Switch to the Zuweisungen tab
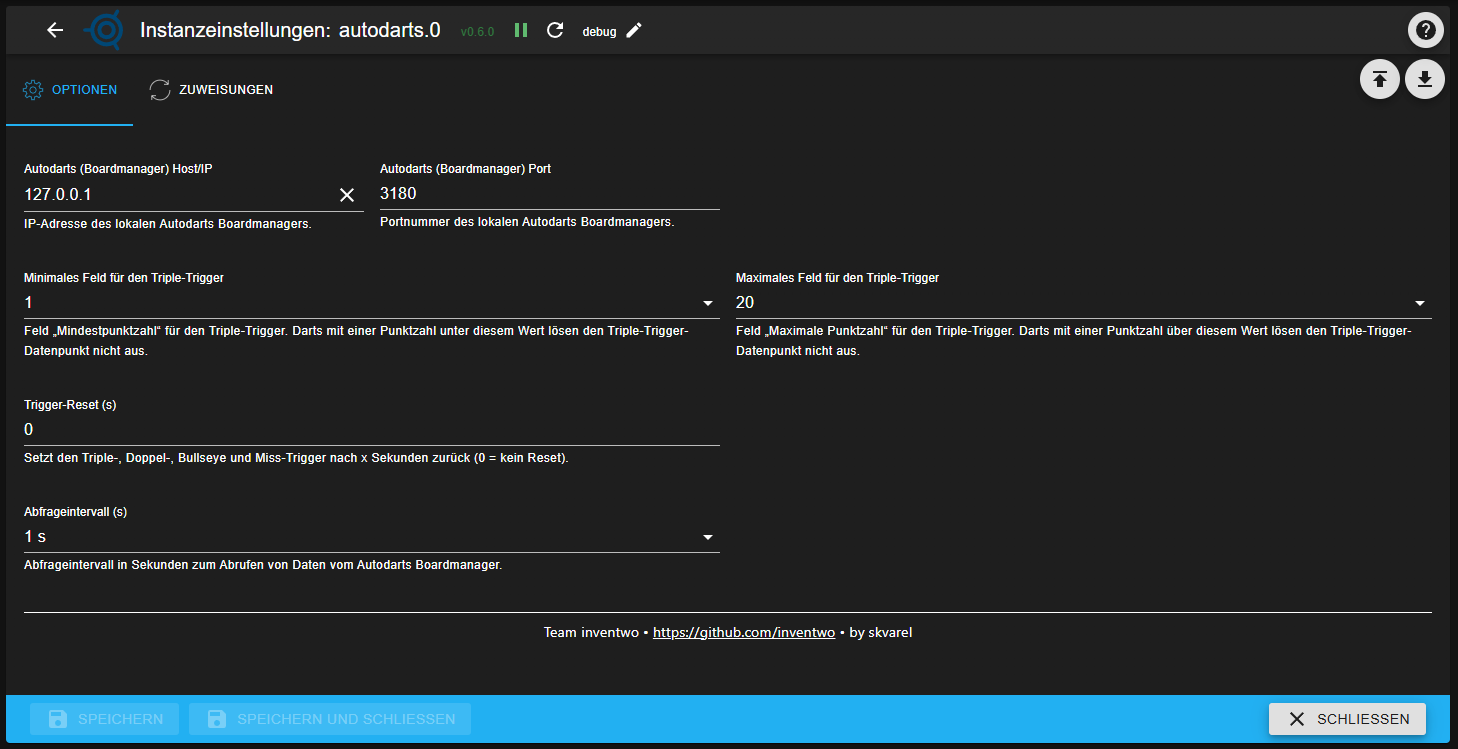The image size is (1458, 749). click(x=211, y=90)
